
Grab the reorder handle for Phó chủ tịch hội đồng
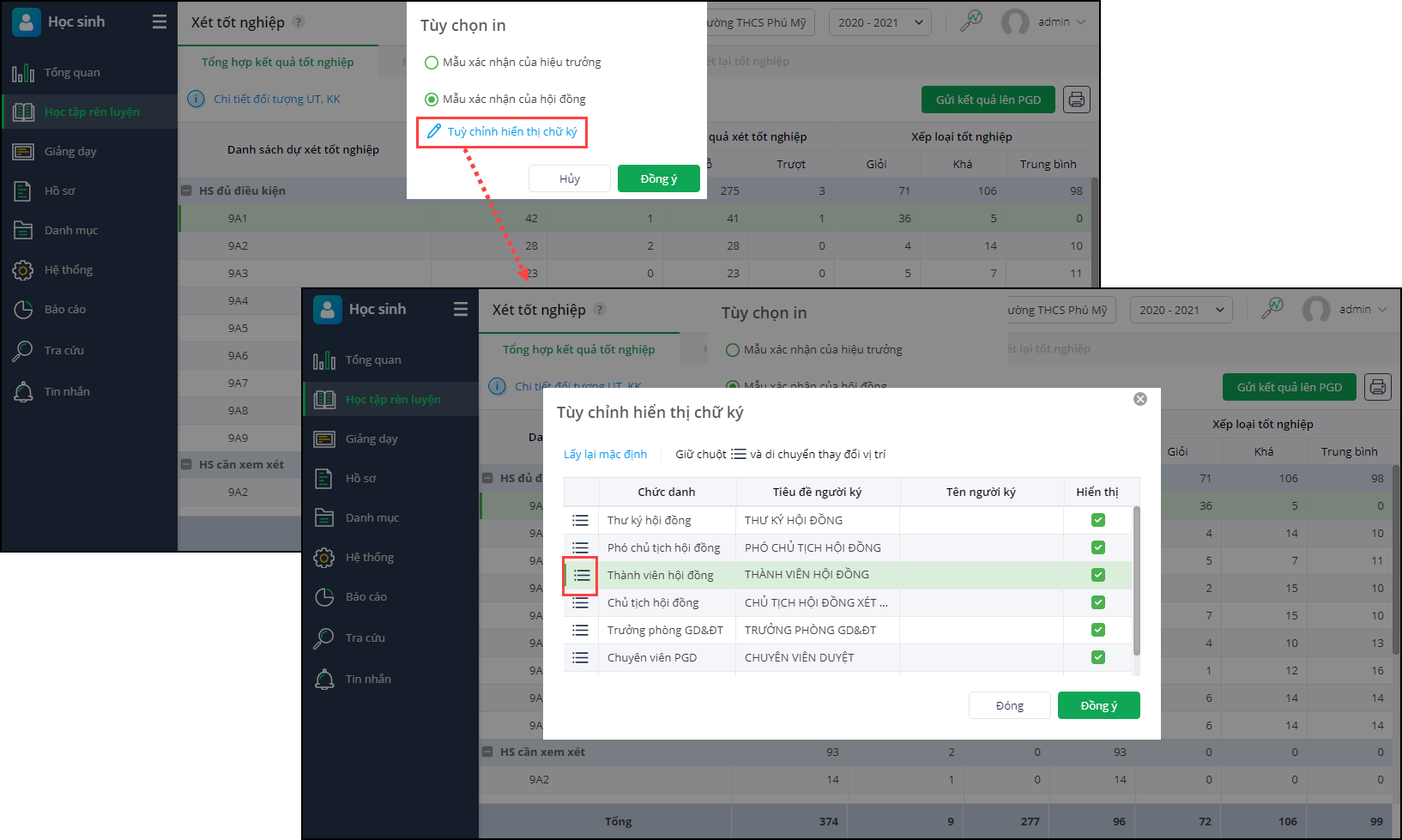581,547
